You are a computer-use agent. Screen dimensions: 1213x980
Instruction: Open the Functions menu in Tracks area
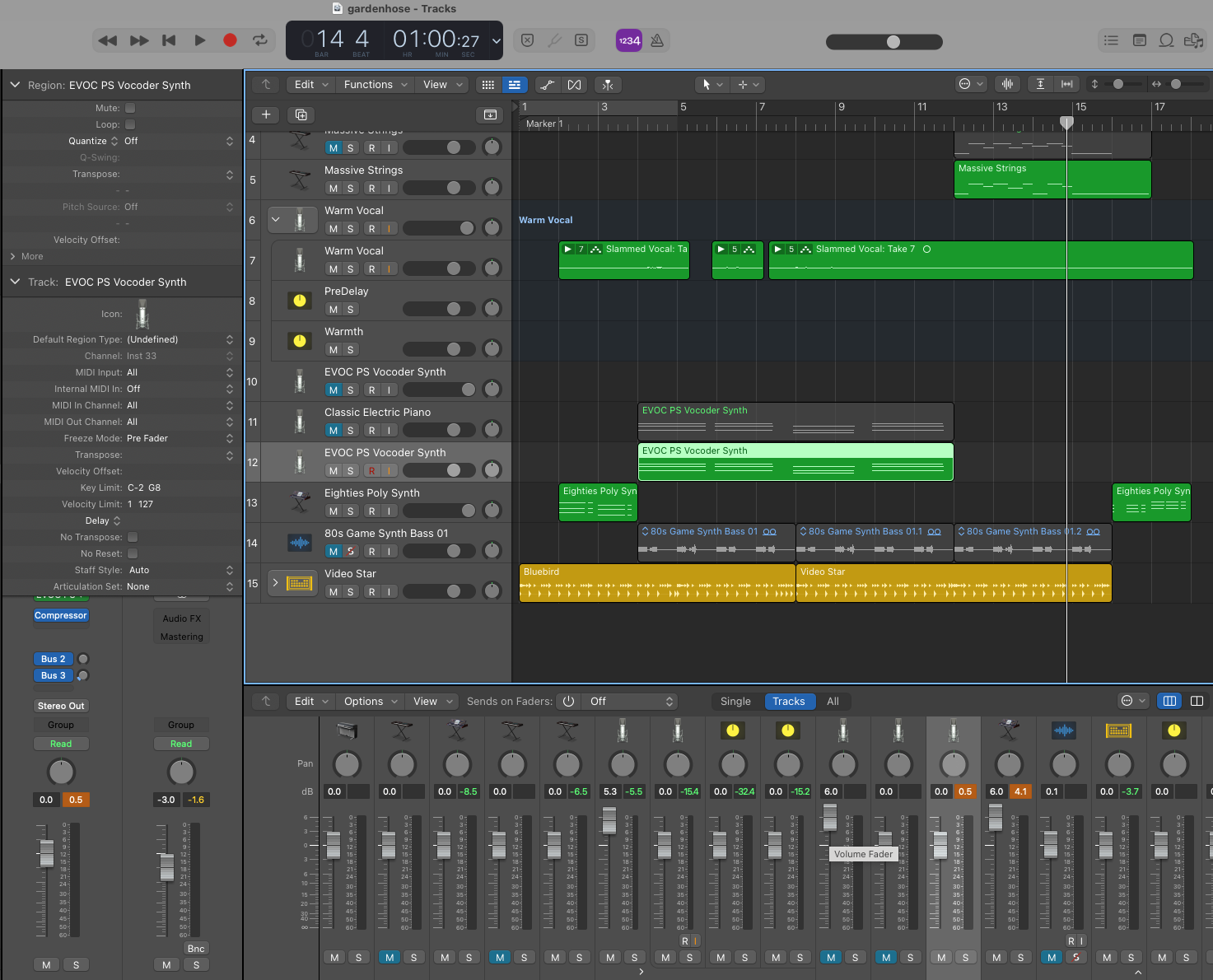pyautogui.click(x=375, y=85)
